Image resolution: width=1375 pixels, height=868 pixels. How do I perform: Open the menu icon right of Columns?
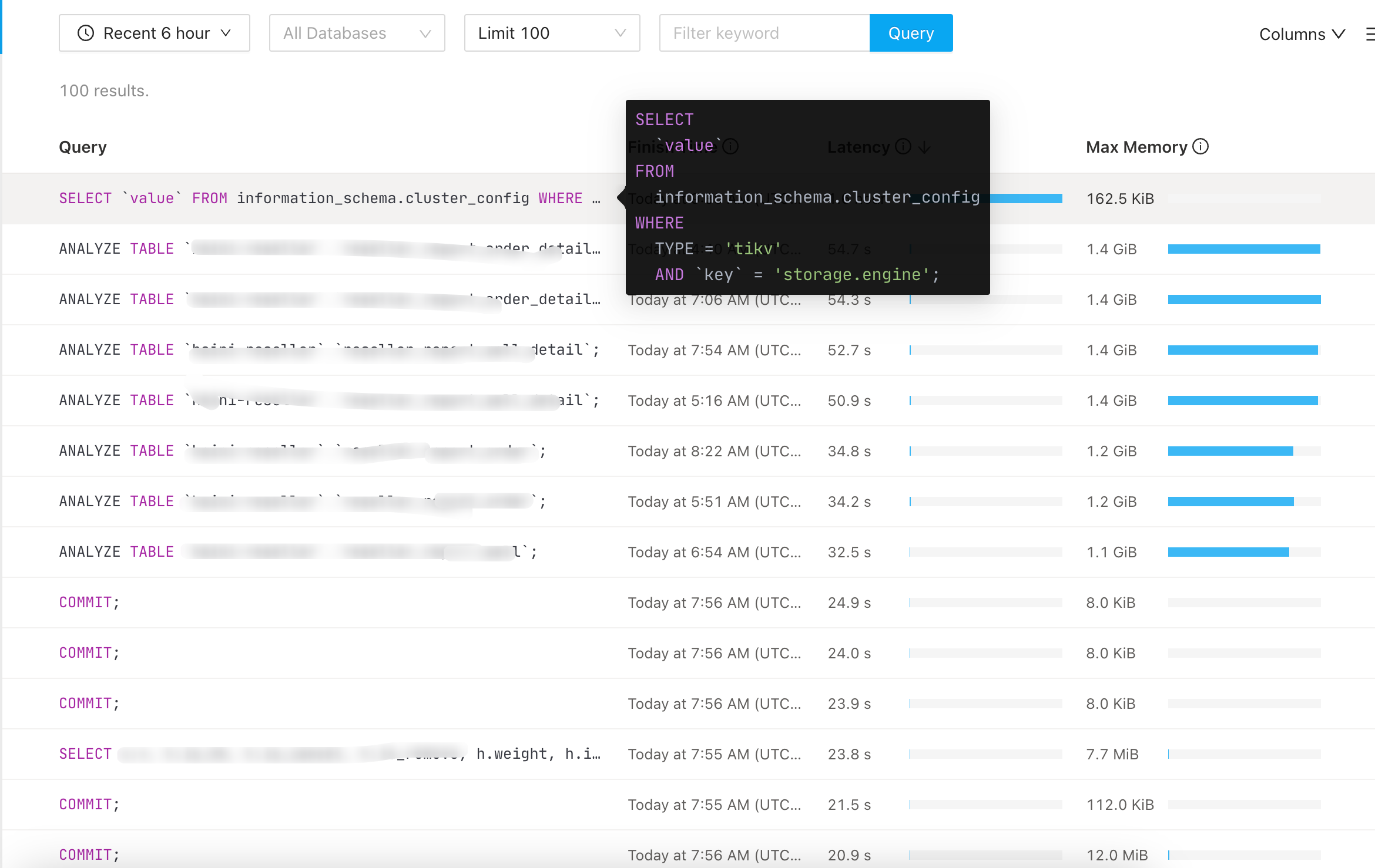[x=1370, y=34]
